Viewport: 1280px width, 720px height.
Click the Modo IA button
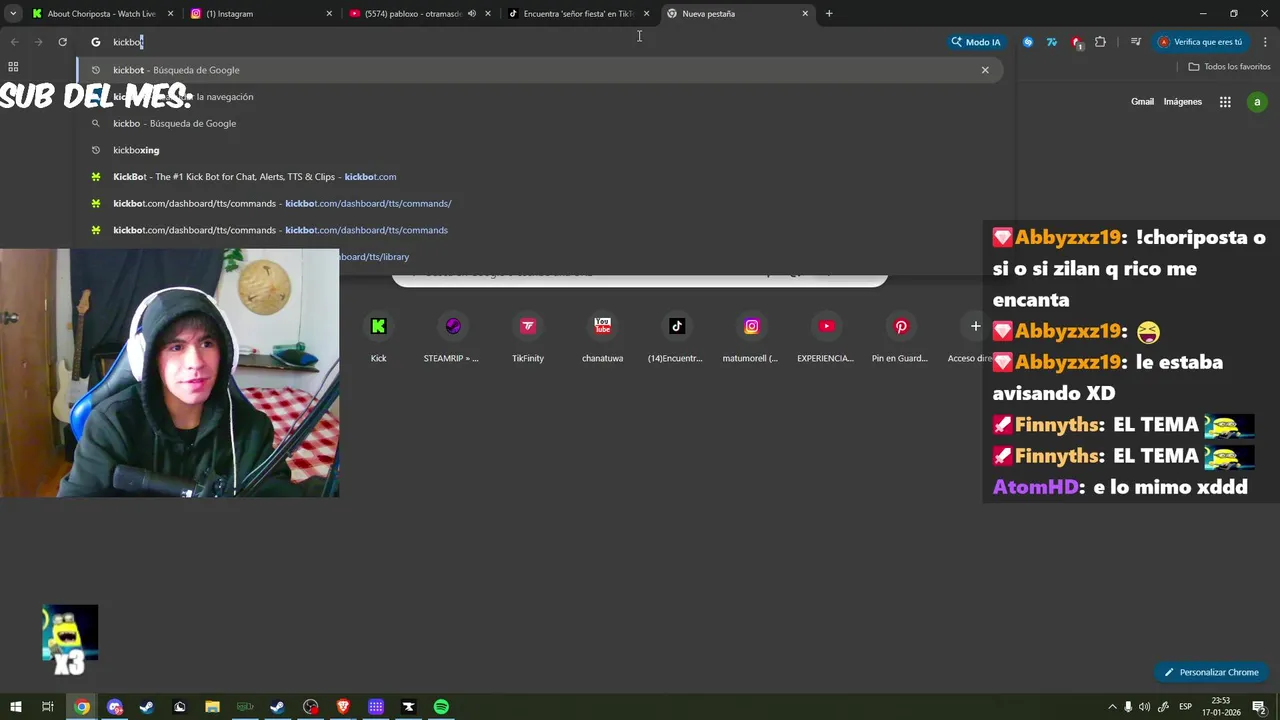pos(975,42)
